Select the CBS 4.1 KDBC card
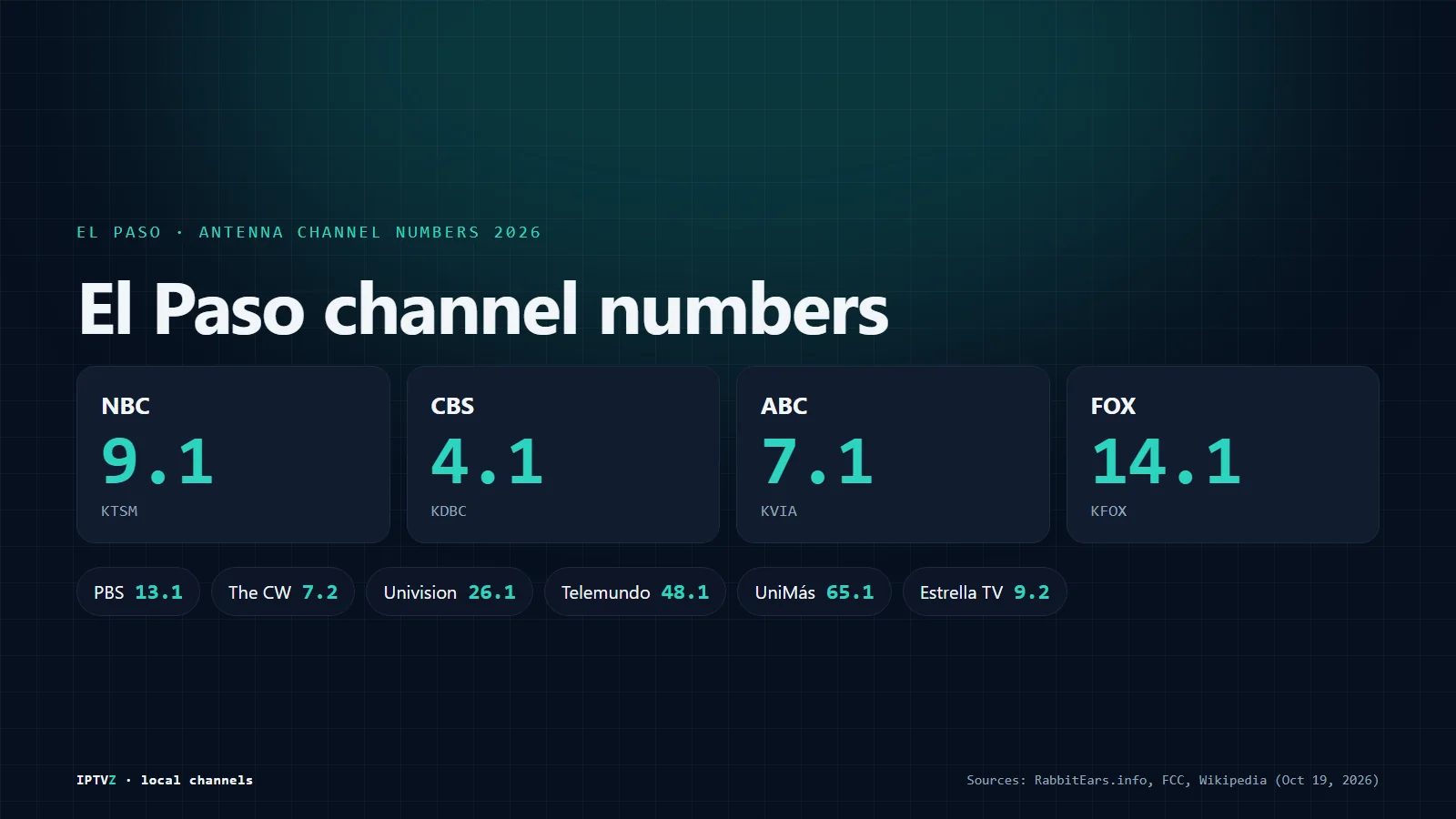1456x819 pixels. click(x=563, y=454)
